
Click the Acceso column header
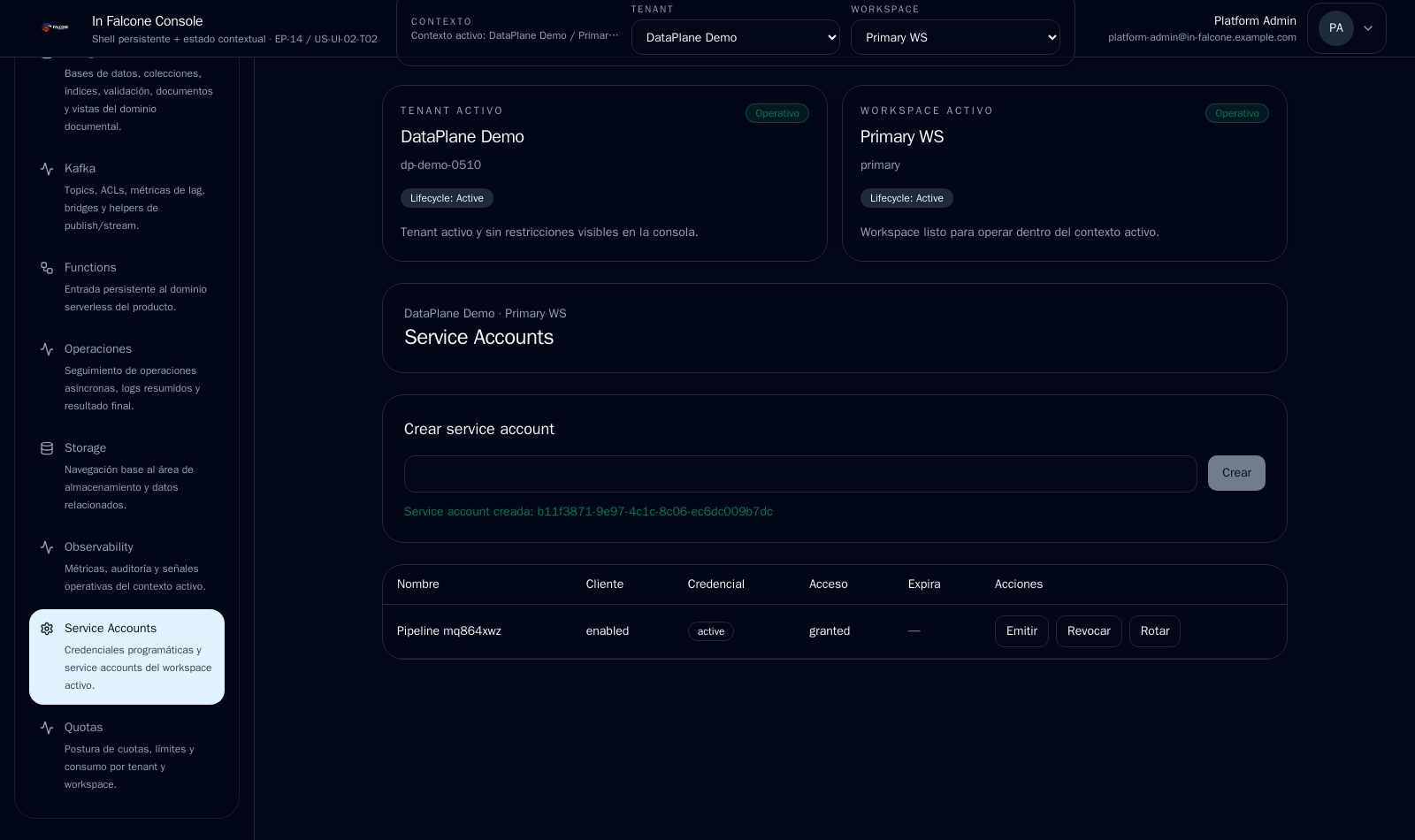coord(829,584)
